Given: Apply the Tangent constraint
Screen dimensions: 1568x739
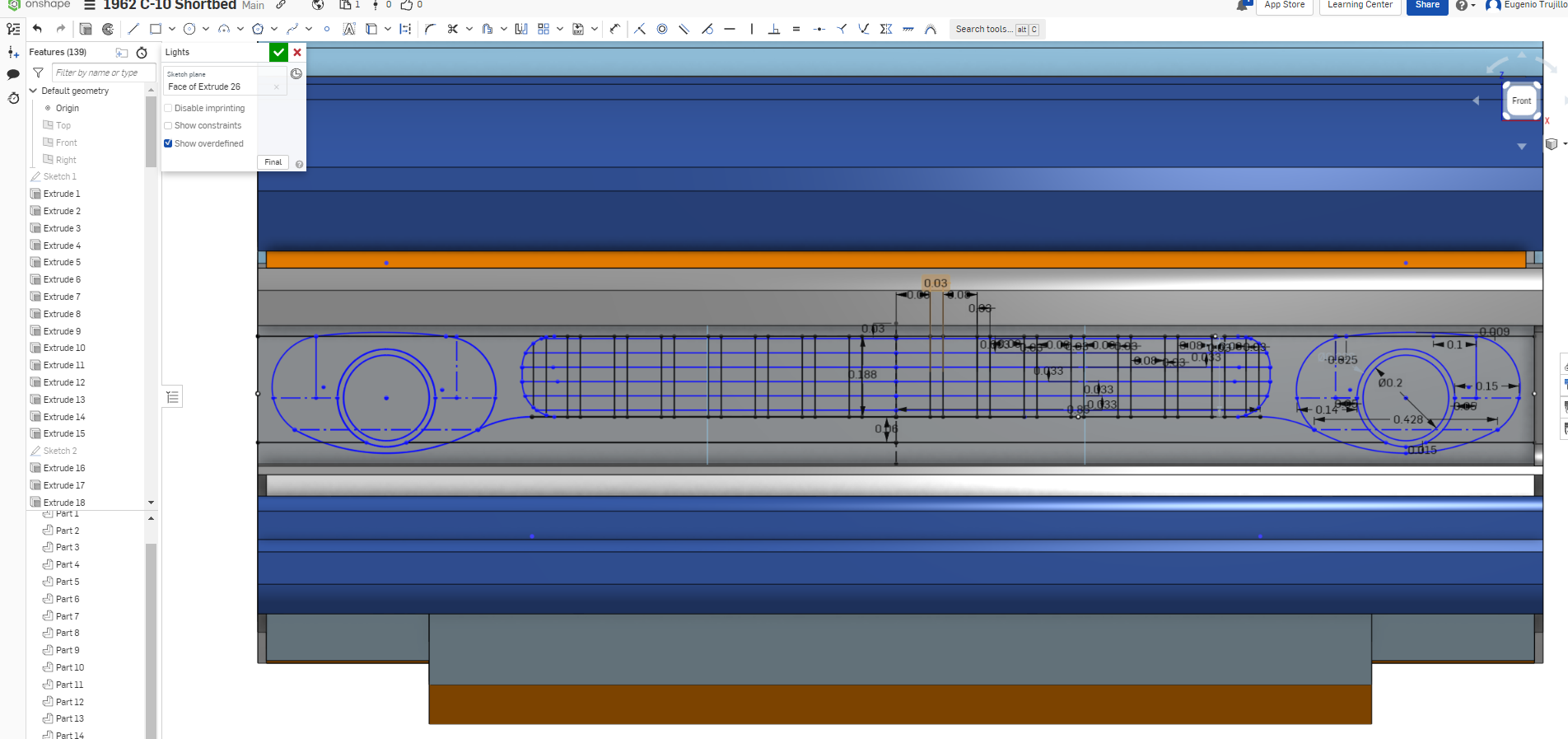Looking at the screenshot, I should pyautogui.click(x=707, y=29).
